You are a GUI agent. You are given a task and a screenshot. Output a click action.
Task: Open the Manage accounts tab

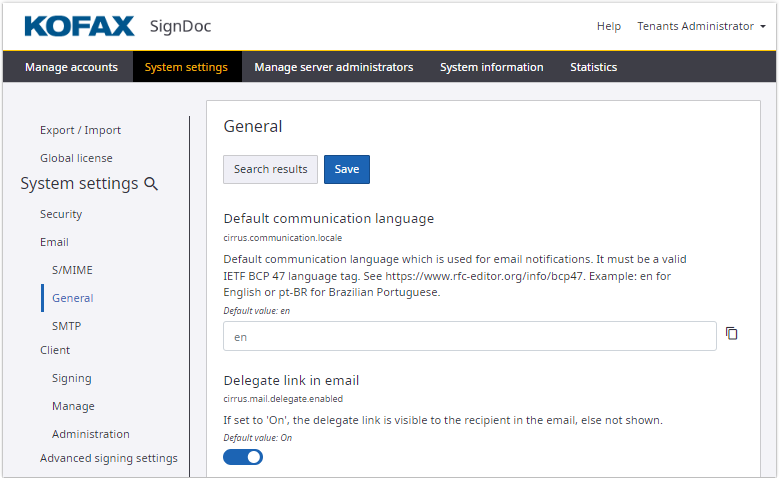[71, 67]
